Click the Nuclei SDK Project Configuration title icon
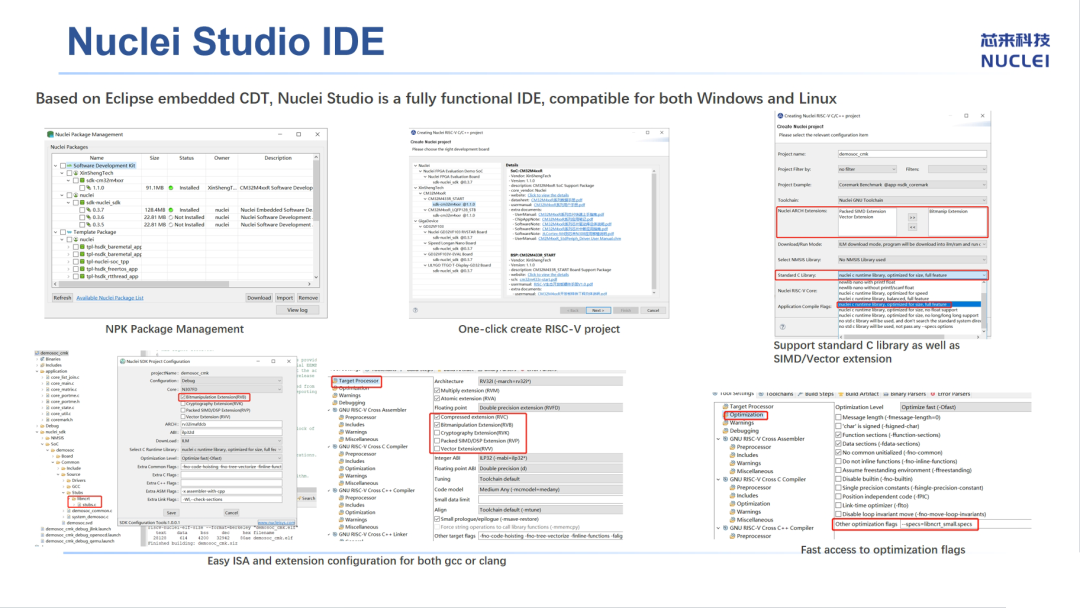Image resolution: width=1080 pixels, height=608 pixels. (123, 361)
